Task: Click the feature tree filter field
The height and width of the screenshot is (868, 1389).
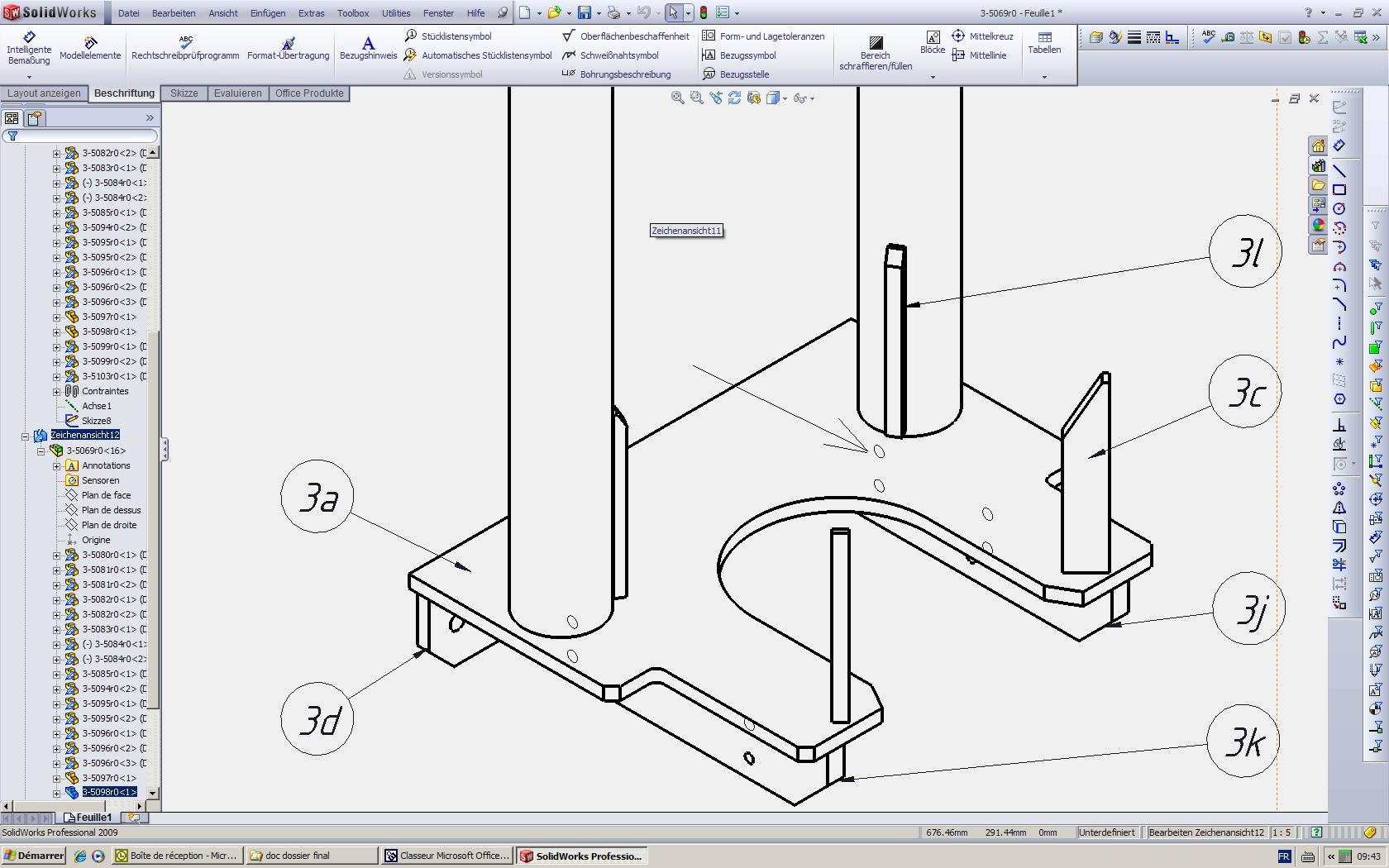Action: point(81,136)
